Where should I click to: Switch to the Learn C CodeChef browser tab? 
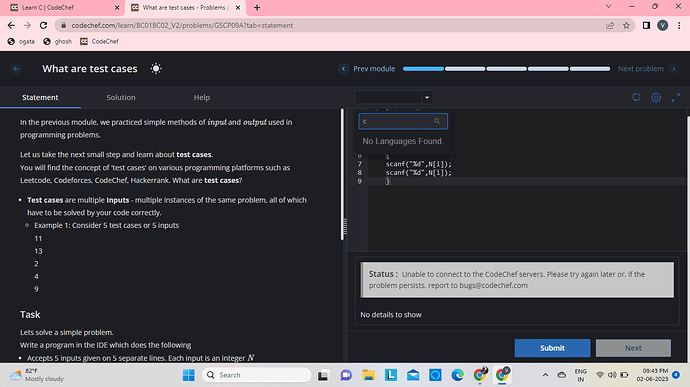[x=63, y=7]
